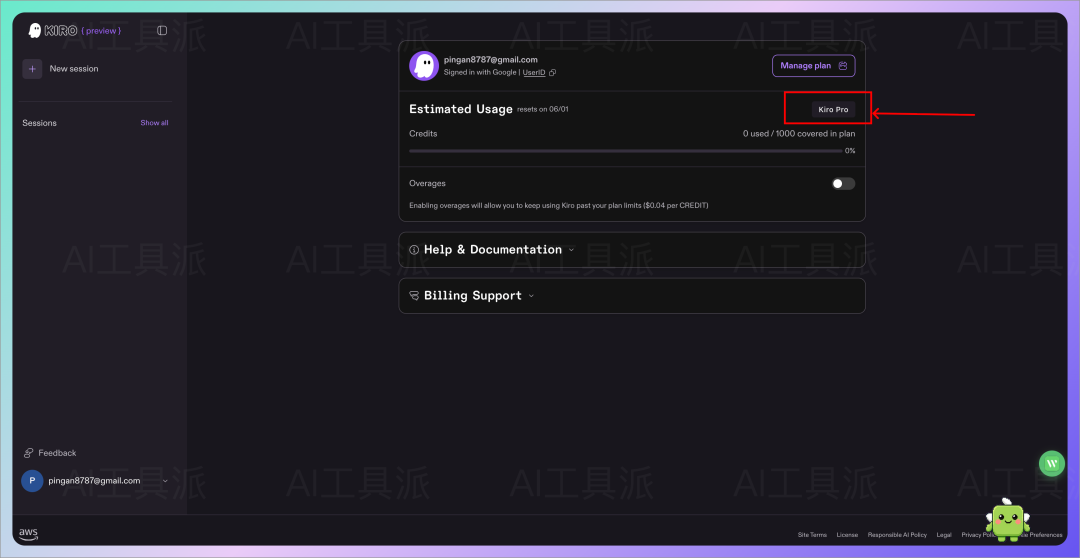Open the Legal footer link
Viewport: 1080px width, 558px height.
944,535
